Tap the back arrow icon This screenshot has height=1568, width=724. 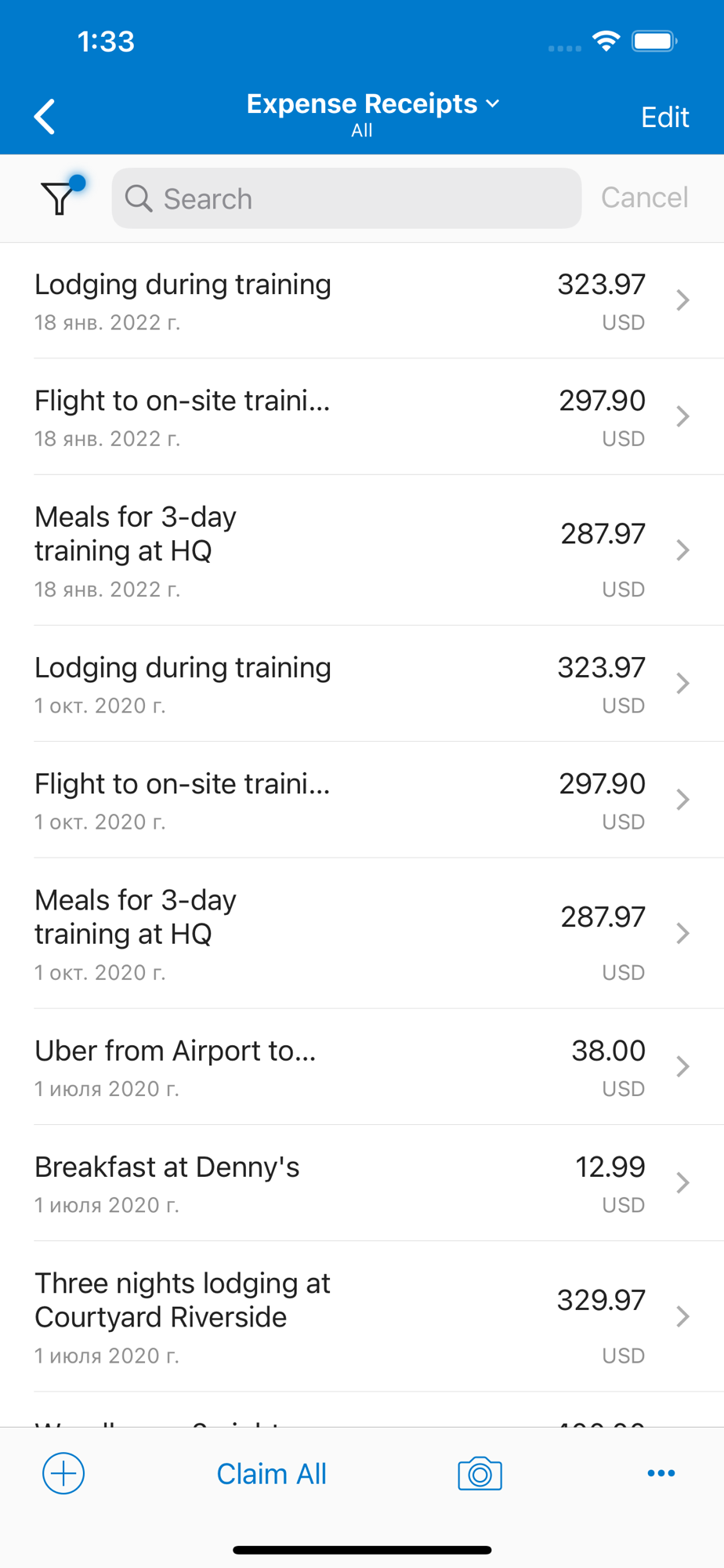(x=45, y=117)
